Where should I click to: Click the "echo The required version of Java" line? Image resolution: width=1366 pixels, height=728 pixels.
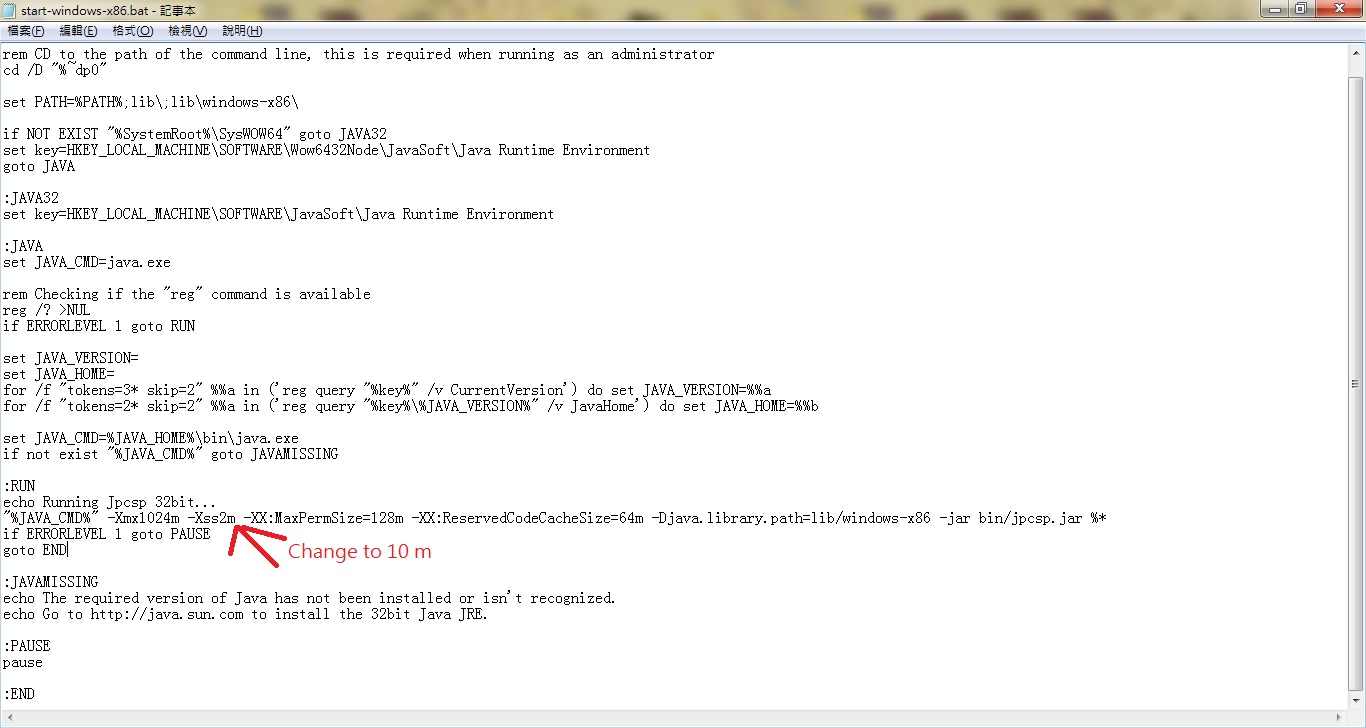[309, 598]
